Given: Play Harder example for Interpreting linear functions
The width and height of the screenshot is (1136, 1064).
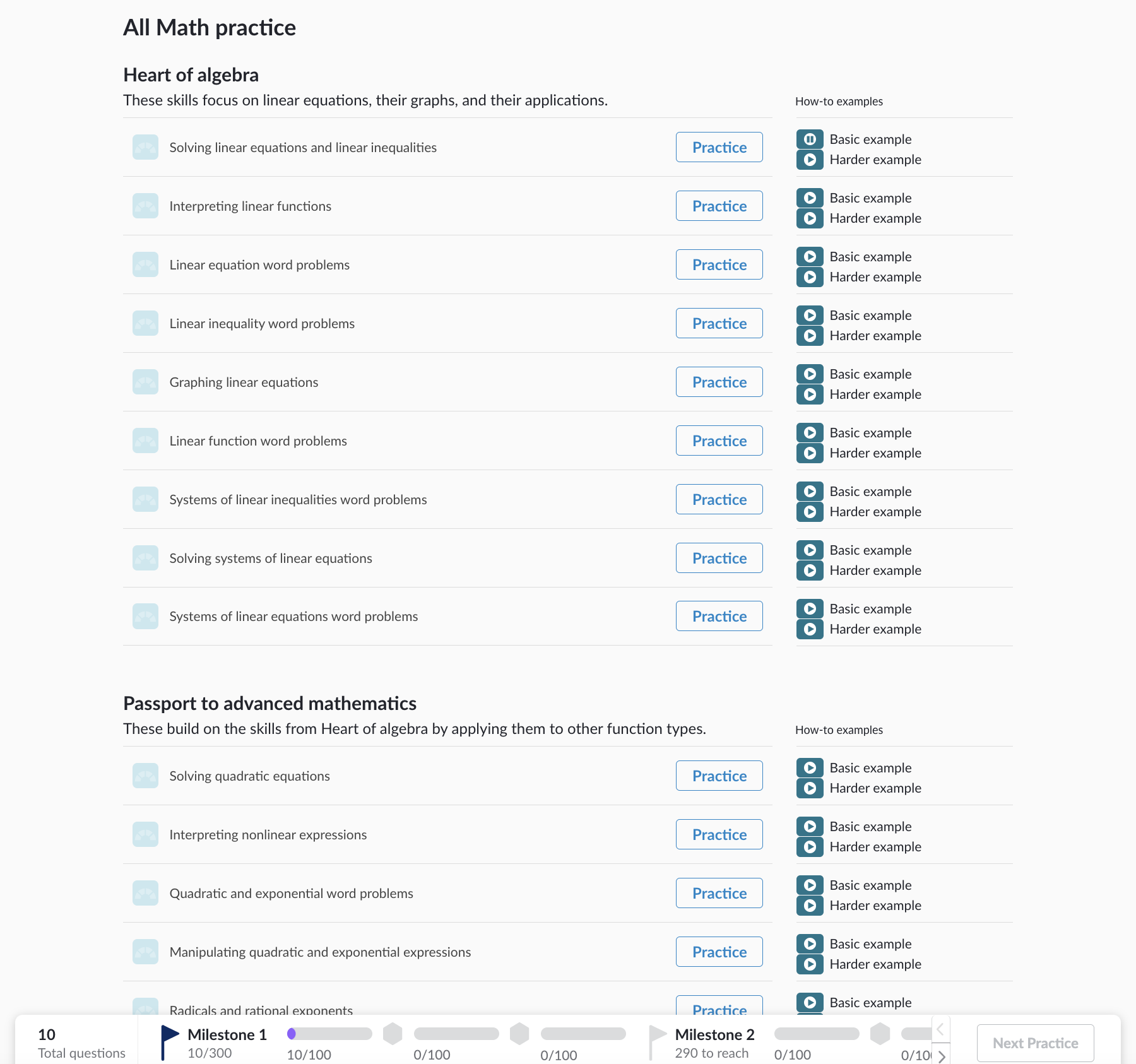Looking at the screenshot, I should pos(810,218).
